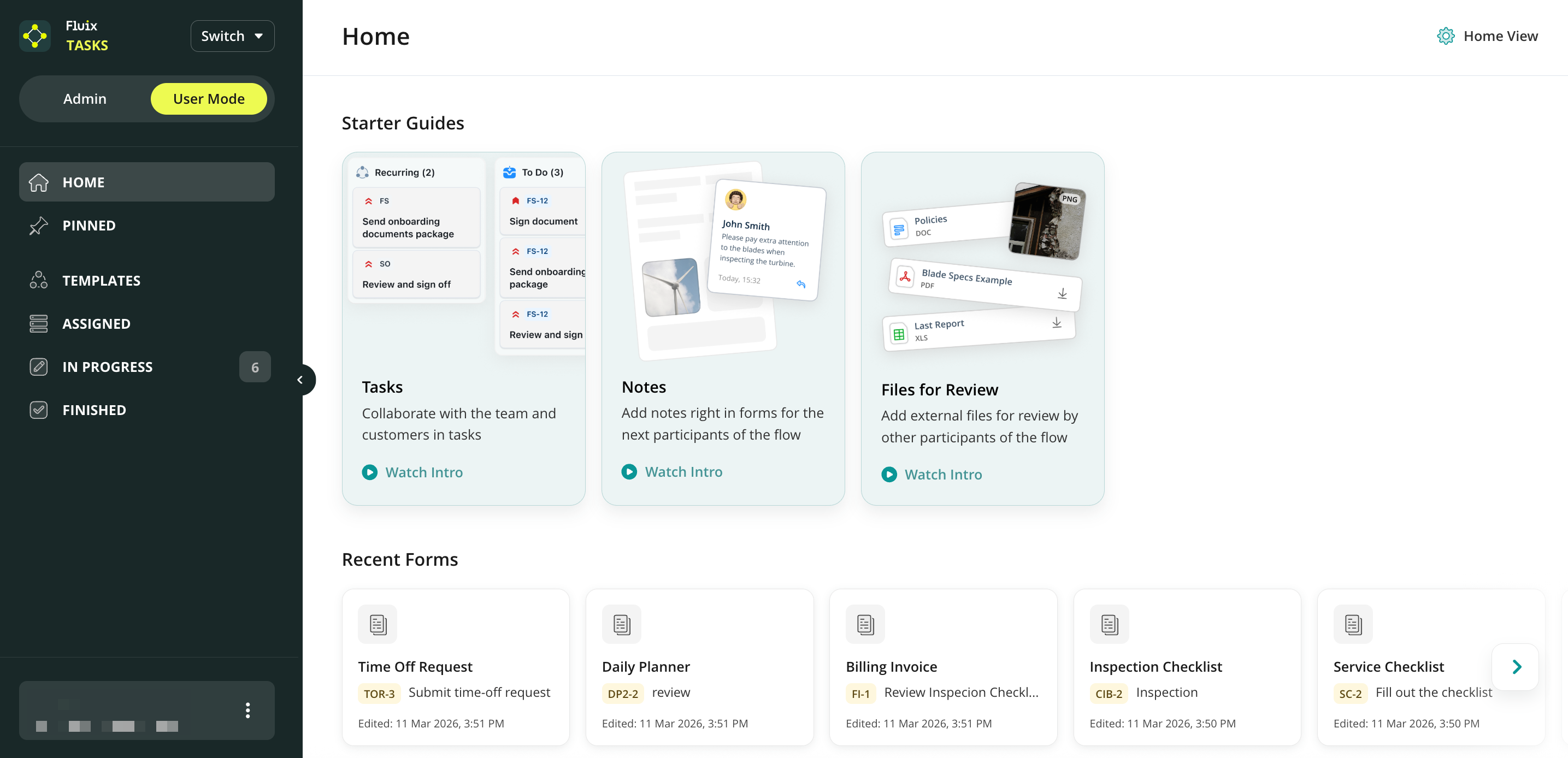Screen dimensions: 1568x758
Task: Click the In Progress count badge
Action: pyautogui.click(x=255, y=367)
